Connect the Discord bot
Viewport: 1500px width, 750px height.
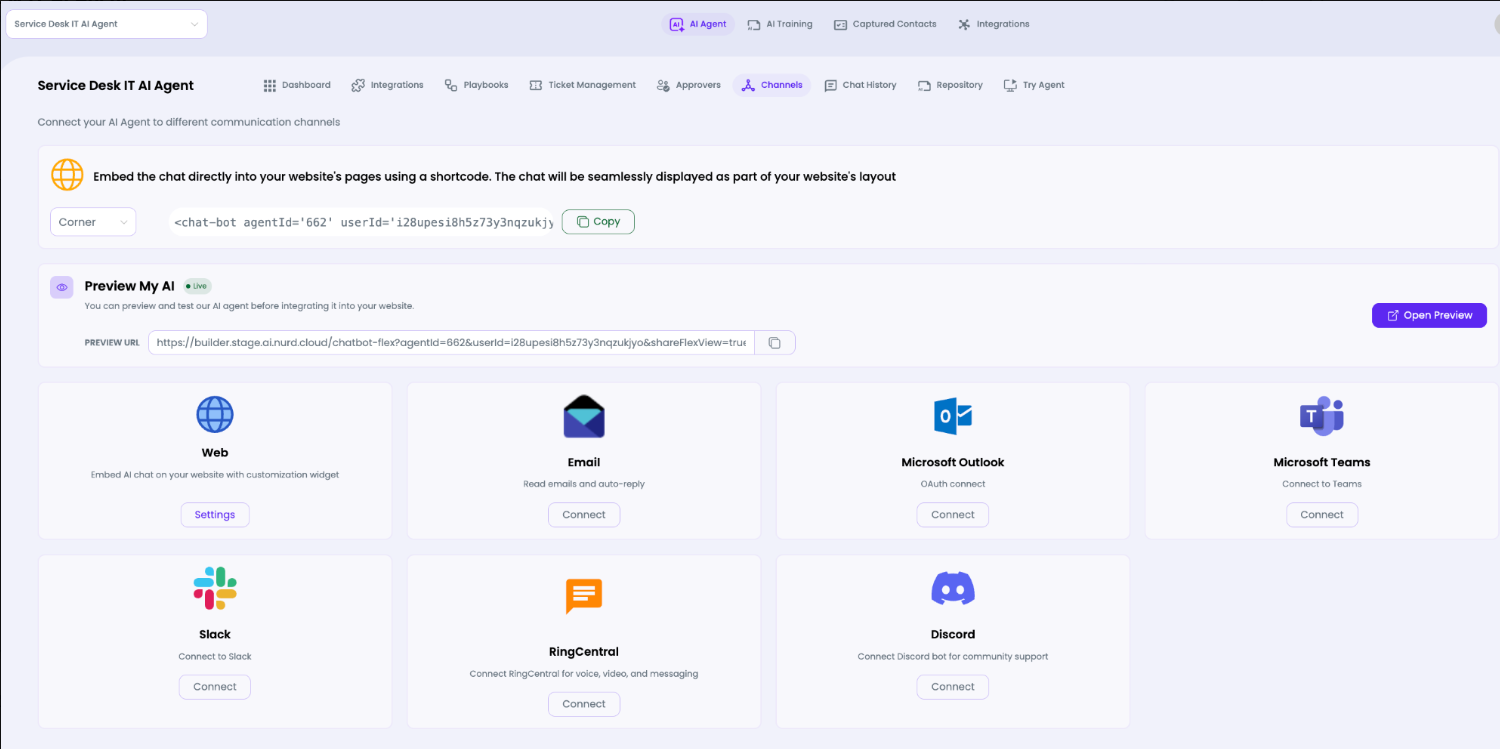[953, 687]
